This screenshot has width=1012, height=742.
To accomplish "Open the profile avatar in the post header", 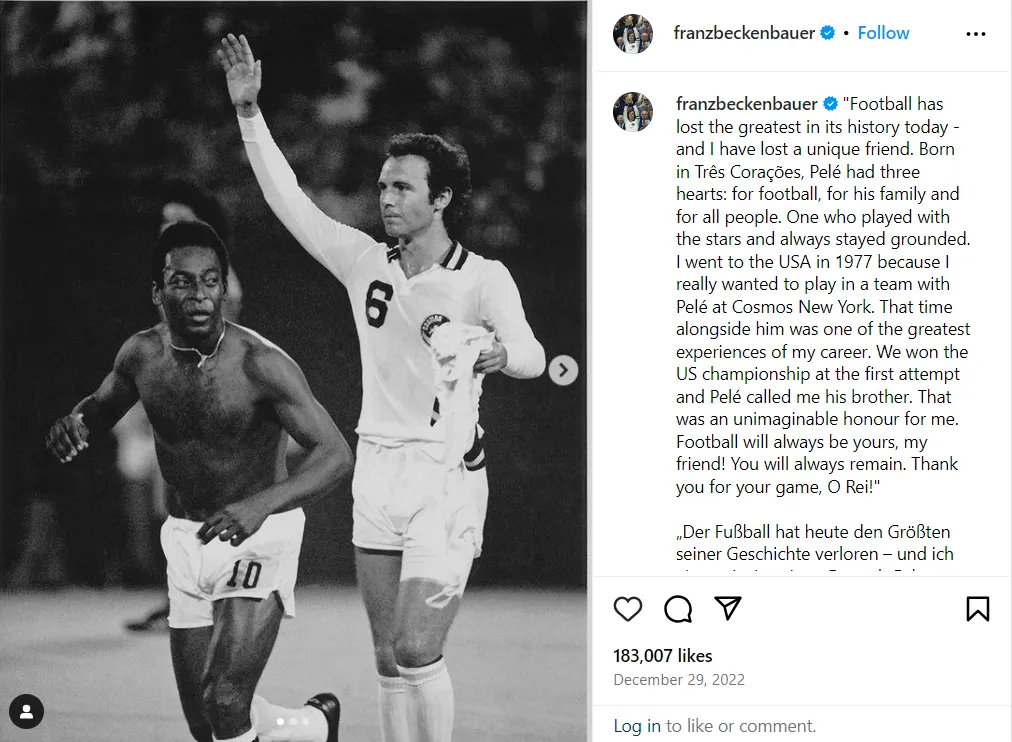I will (x=633, y=34).
